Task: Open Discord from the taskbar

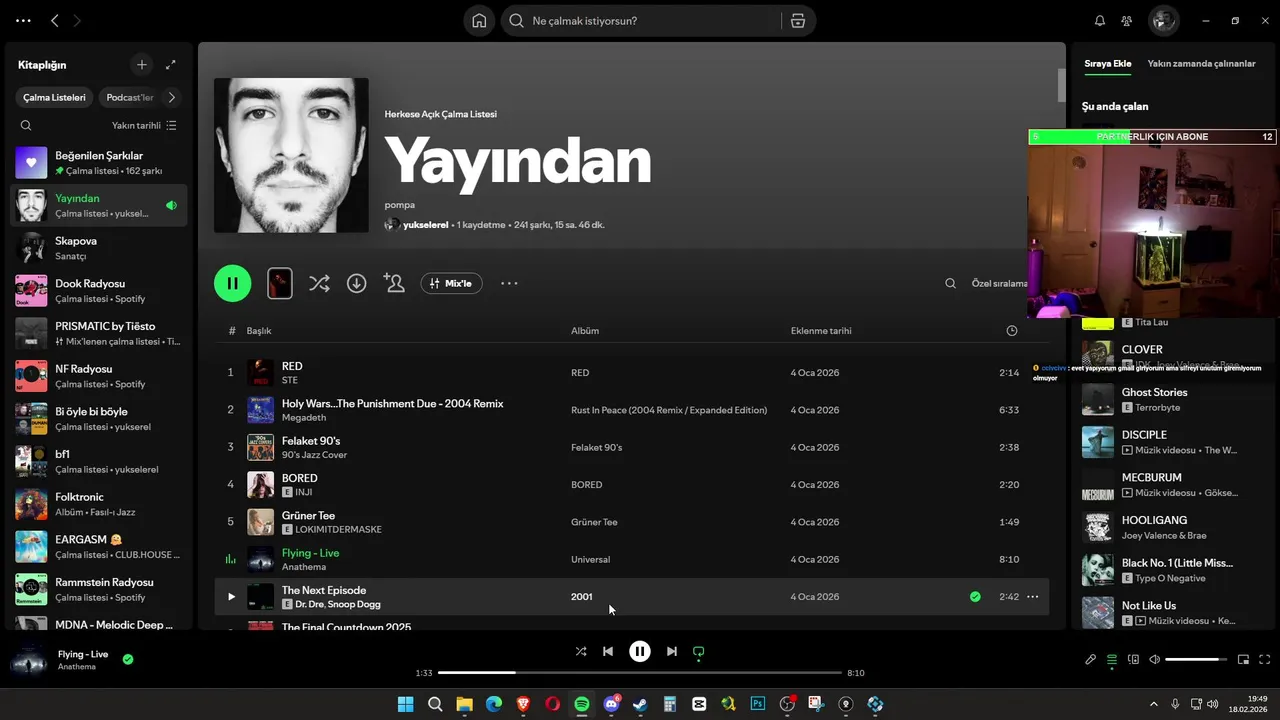Action: (611, 704)
